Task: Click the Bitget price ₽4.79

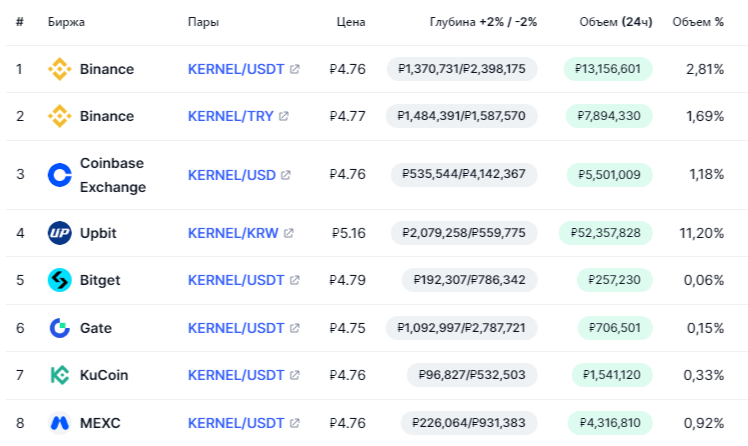Action: [348, 280]
